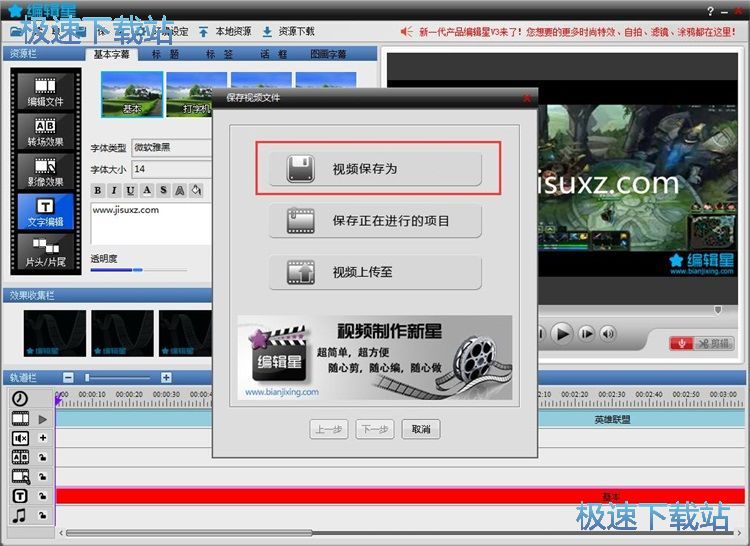
Task: Switch to the 基本字幕 tab
Action: 111,54
